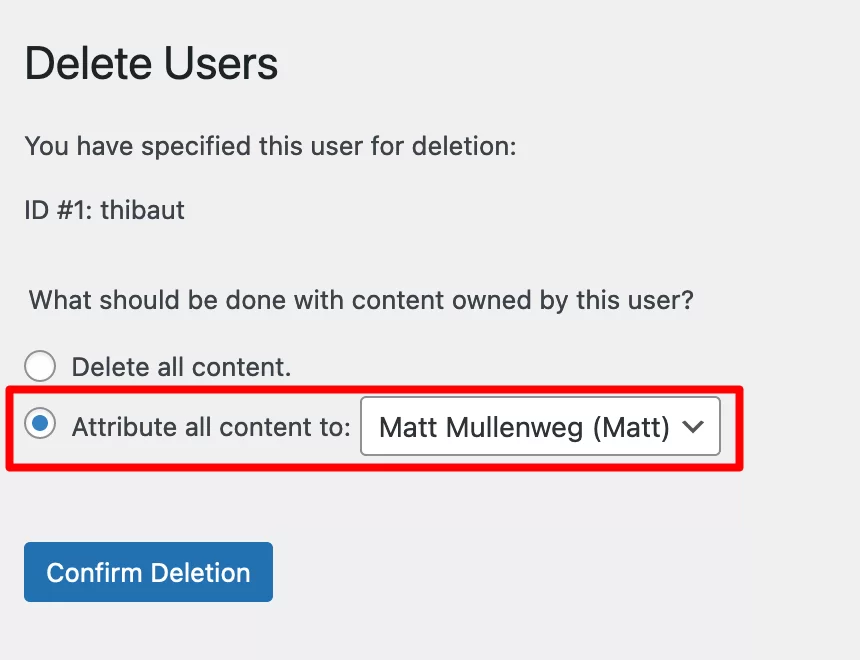Select the "Attribute all content to:" radio button

pos(40,424)
